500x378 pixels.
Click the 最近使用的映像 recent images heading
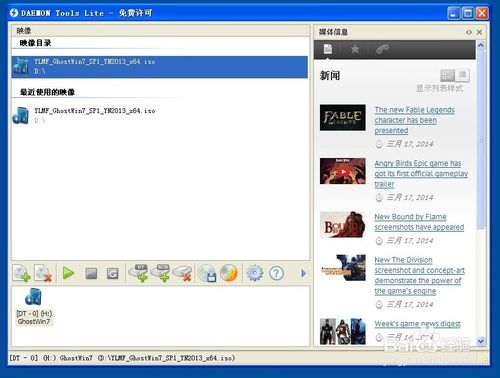(x=47, y=92)
